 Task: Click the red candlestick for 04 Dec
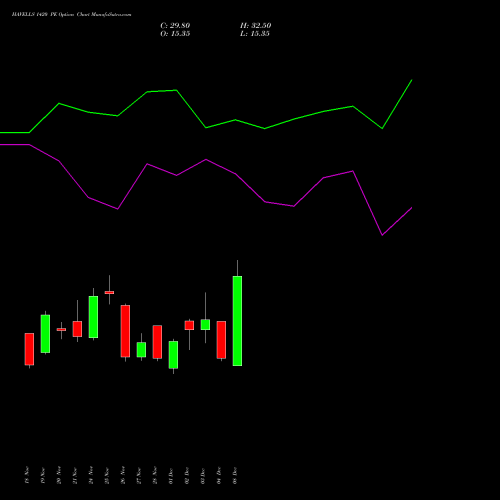pyautogui.click(x=221, y=340)
